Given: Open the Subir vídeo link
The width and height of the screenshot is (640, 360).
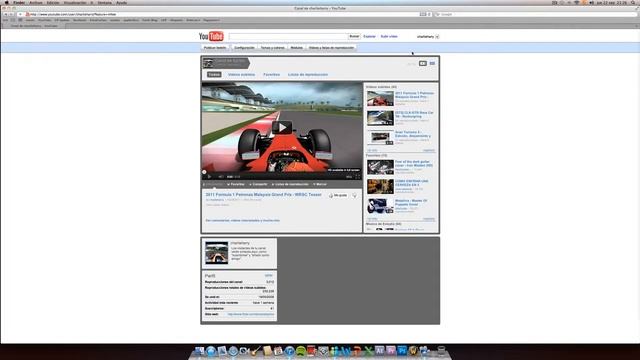Looking at the screenshot, I should (389, 36).
